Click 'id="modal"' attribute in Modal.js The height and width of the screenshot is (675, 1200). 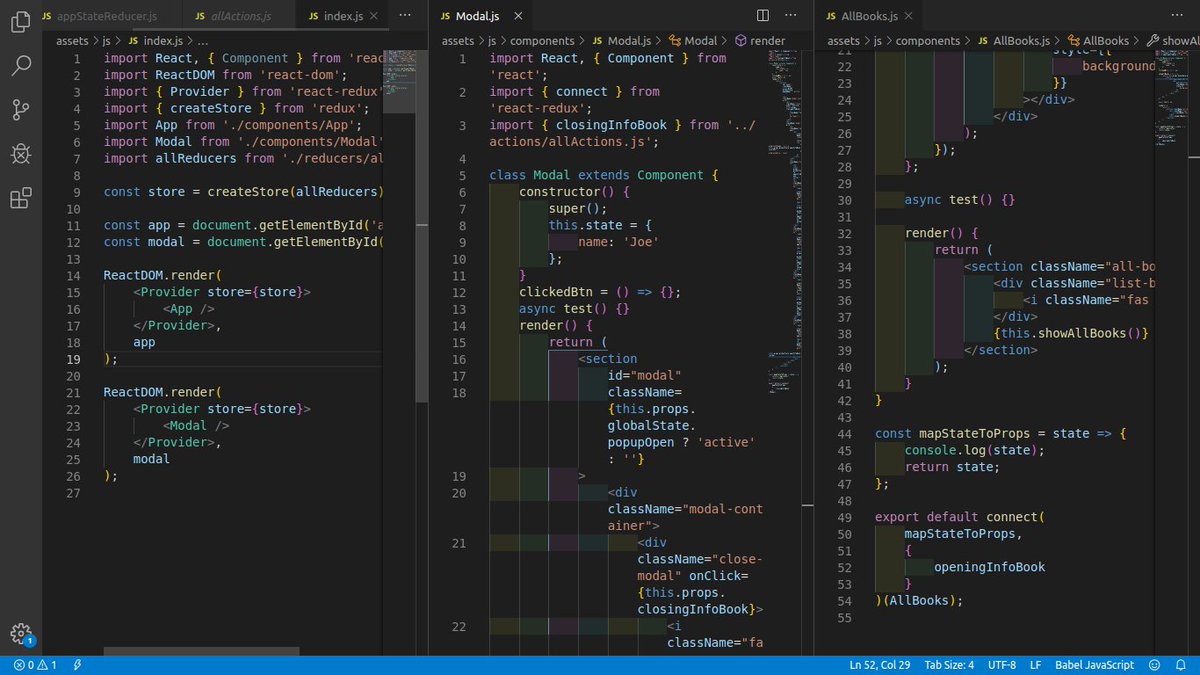click(645, 376)
